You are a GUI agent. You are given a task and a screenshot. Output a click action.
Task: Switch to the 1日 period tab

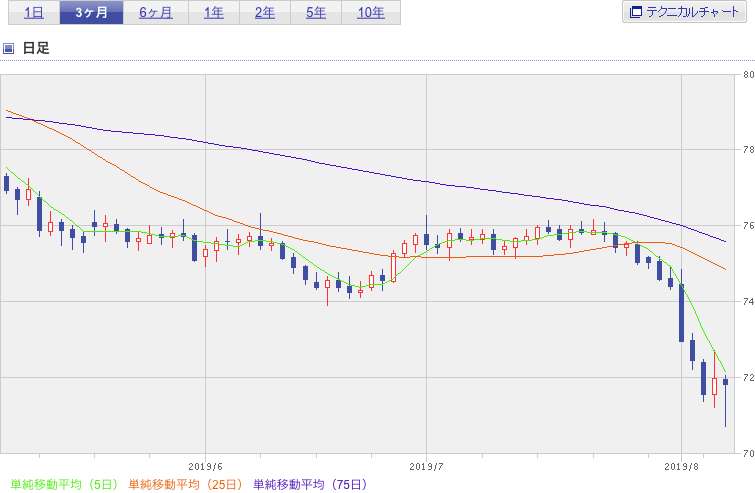pos(34,13)
